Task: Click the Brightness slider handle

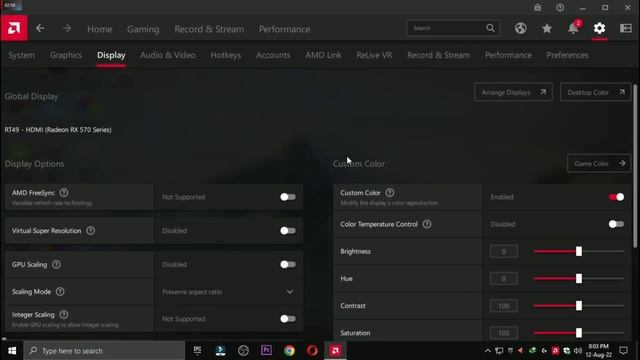Action: 579,251
